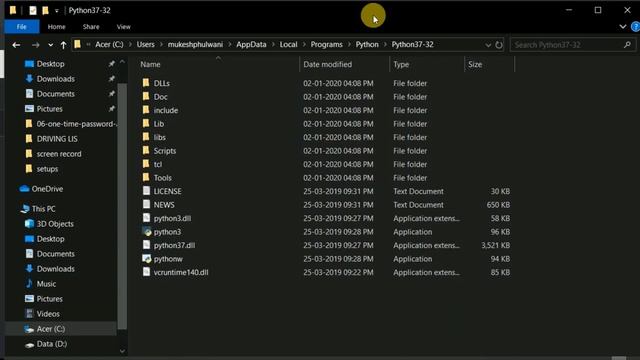Go forward using the forward arrow

click(36, 45)
